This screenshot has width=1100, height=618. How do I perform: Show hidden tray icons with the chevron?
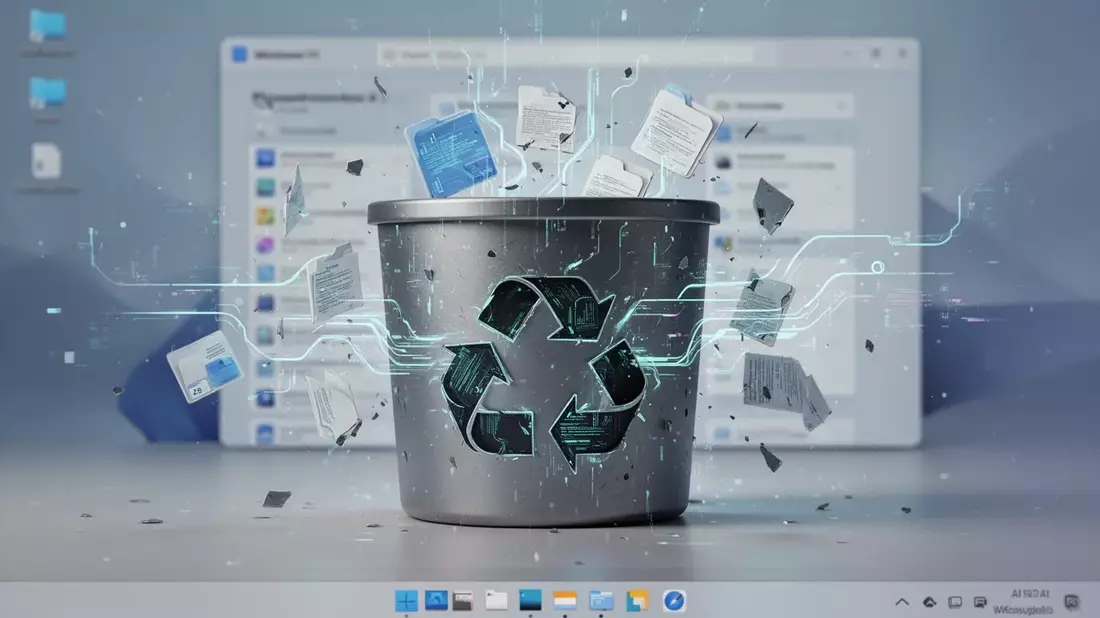[902, 602]
